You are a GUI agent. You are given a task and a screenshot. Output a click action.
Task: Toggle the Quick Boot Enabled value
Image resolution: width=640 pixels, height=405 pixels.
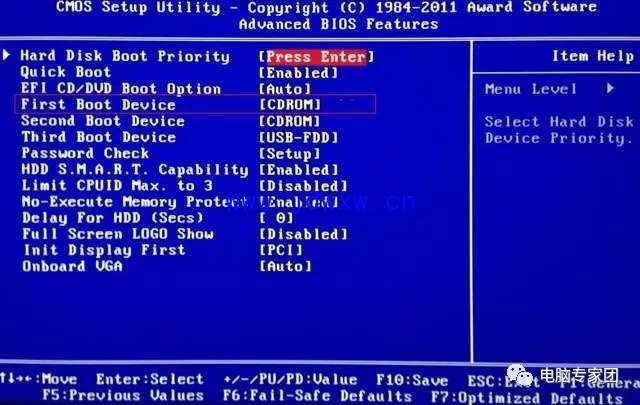pos(299,73)
